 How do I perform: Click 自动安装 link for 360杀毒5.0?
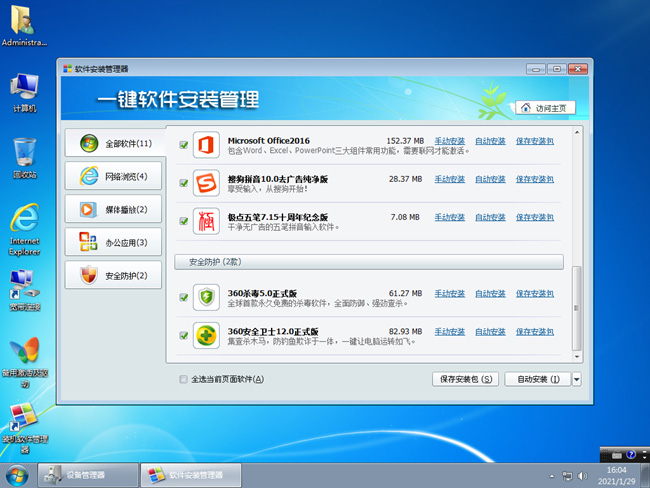click(x=490, y=294)
